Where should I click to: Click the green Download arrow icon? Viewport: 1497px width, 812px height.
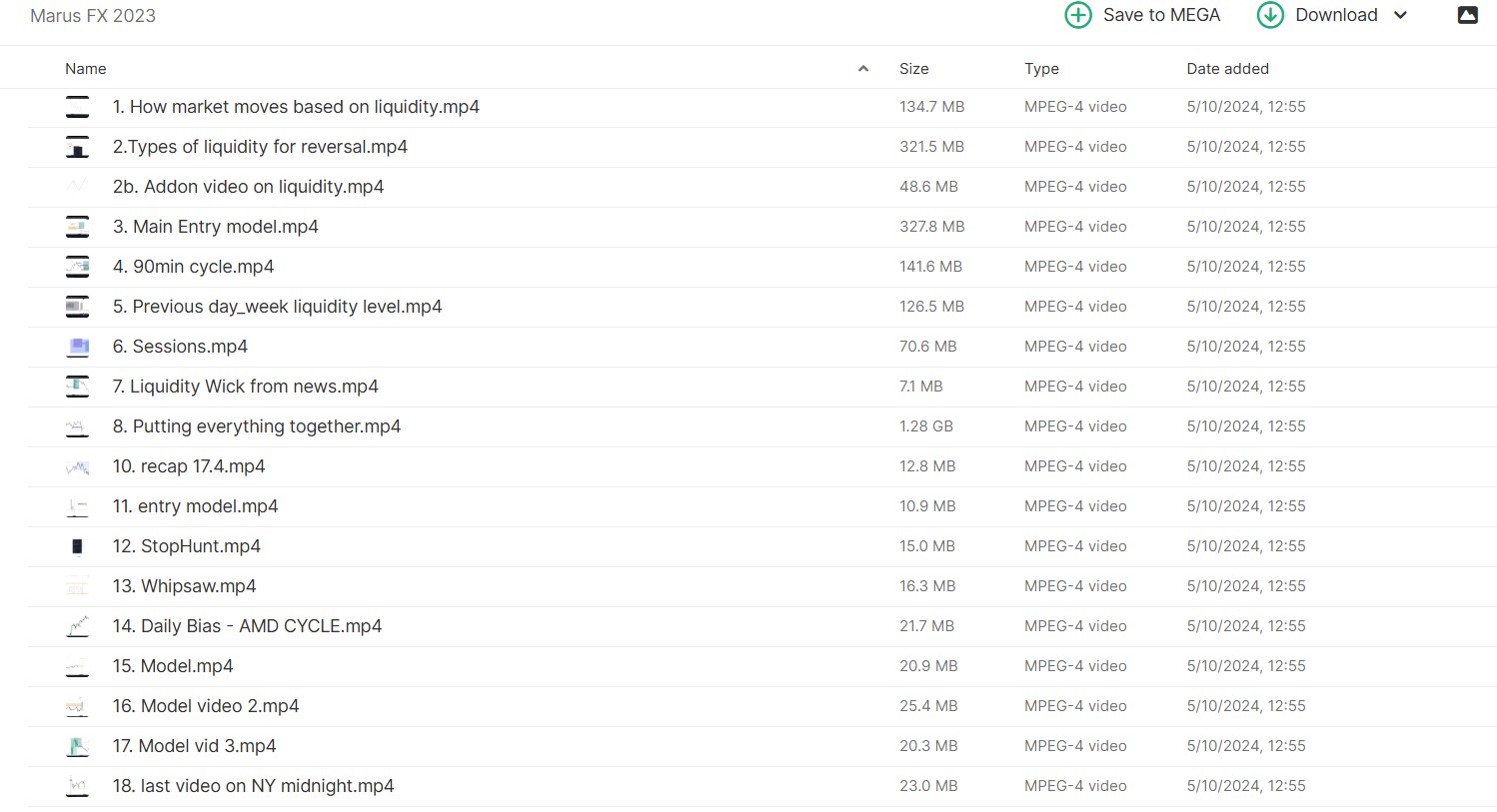pyautogui.click(x=1270, y=15)
